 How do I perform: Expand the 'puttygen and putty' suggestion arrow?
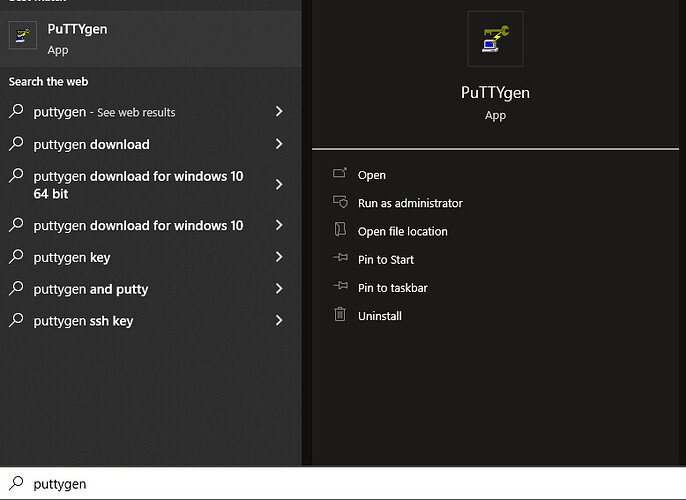279,289
